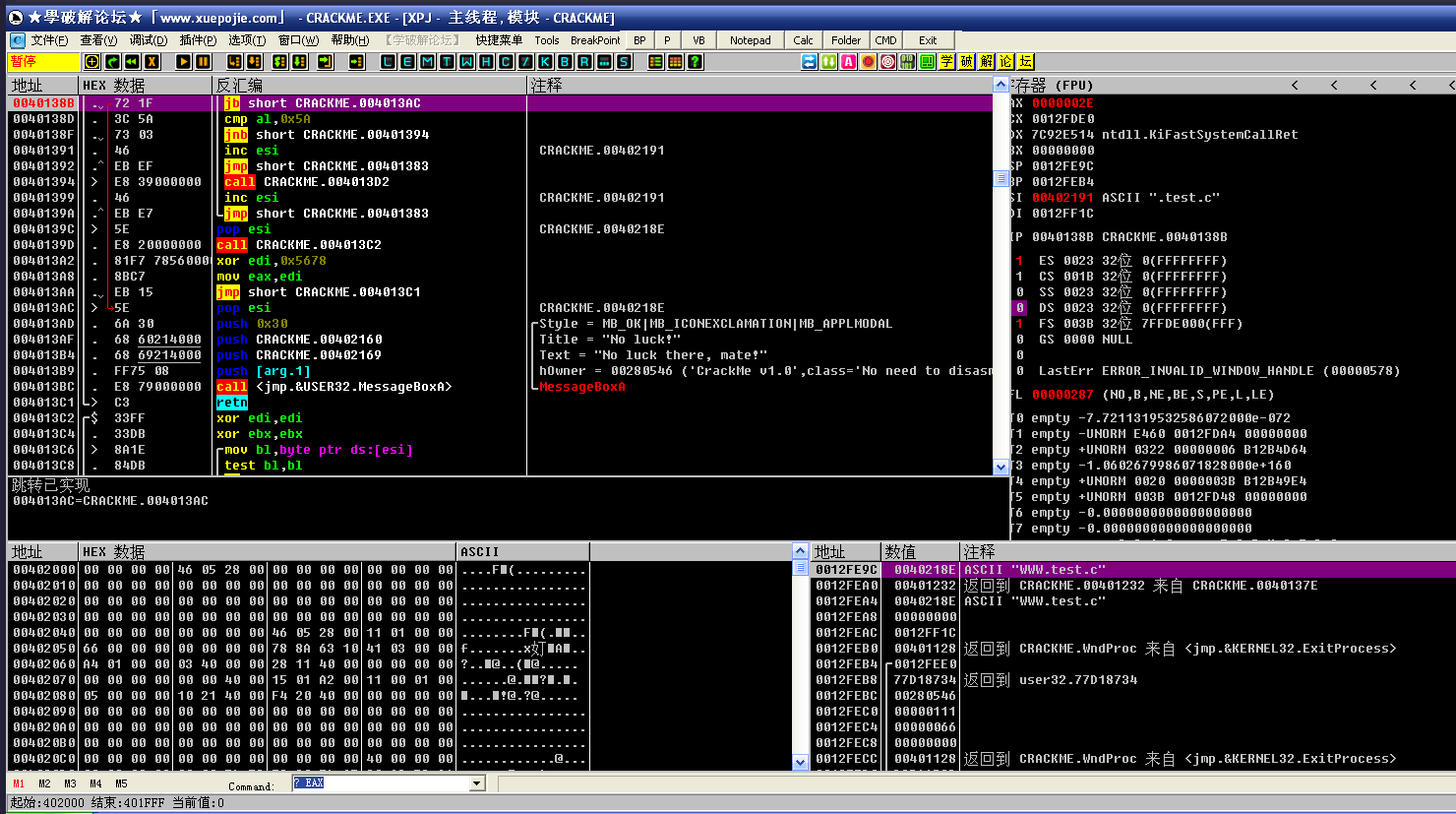Open help question mark icon
The image size is (1456, 814).
[695, 62]
